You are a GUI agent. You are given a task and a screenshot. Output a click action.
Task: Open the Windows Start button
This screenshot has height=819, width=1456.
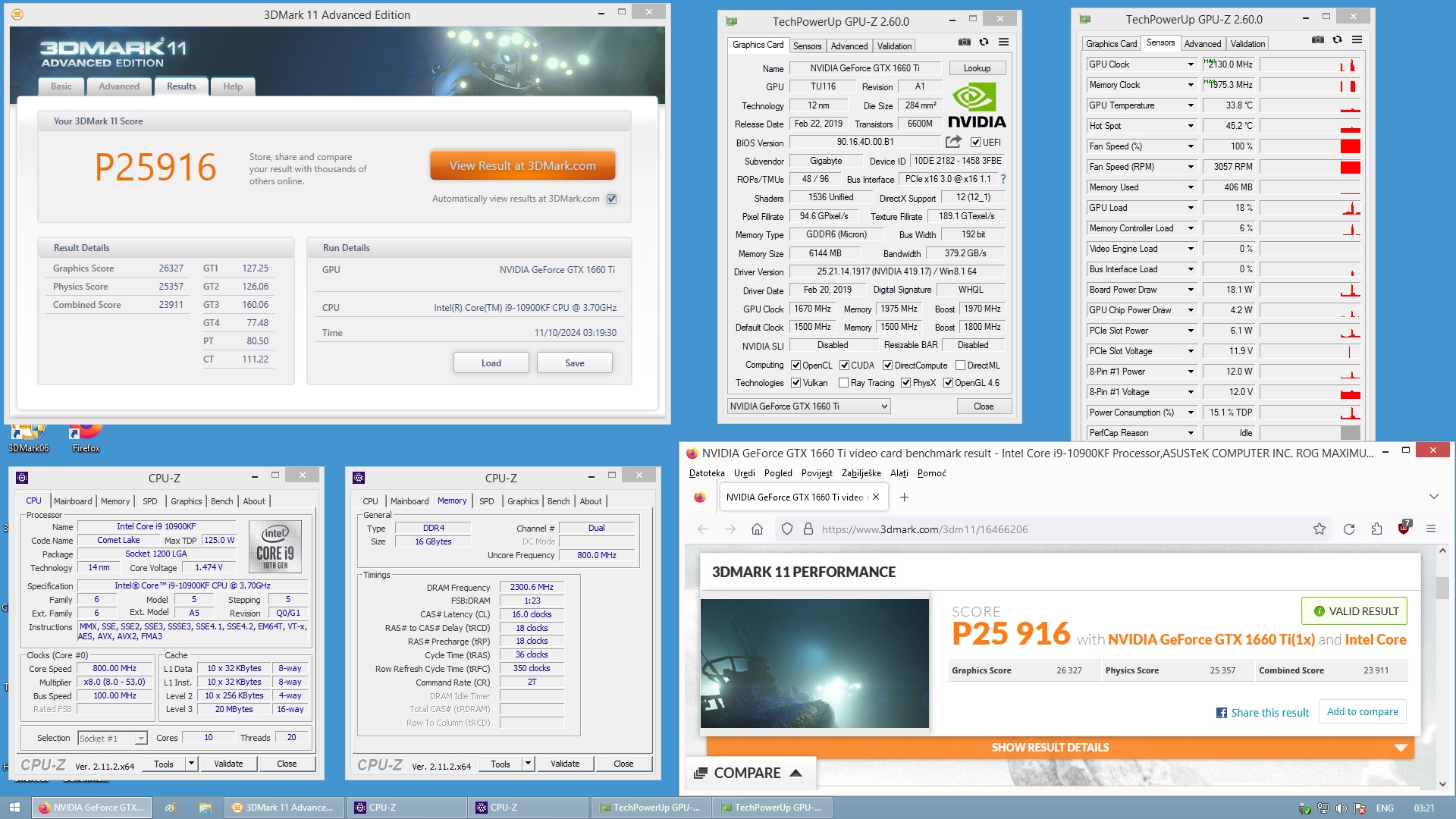[x=14, y=808]
